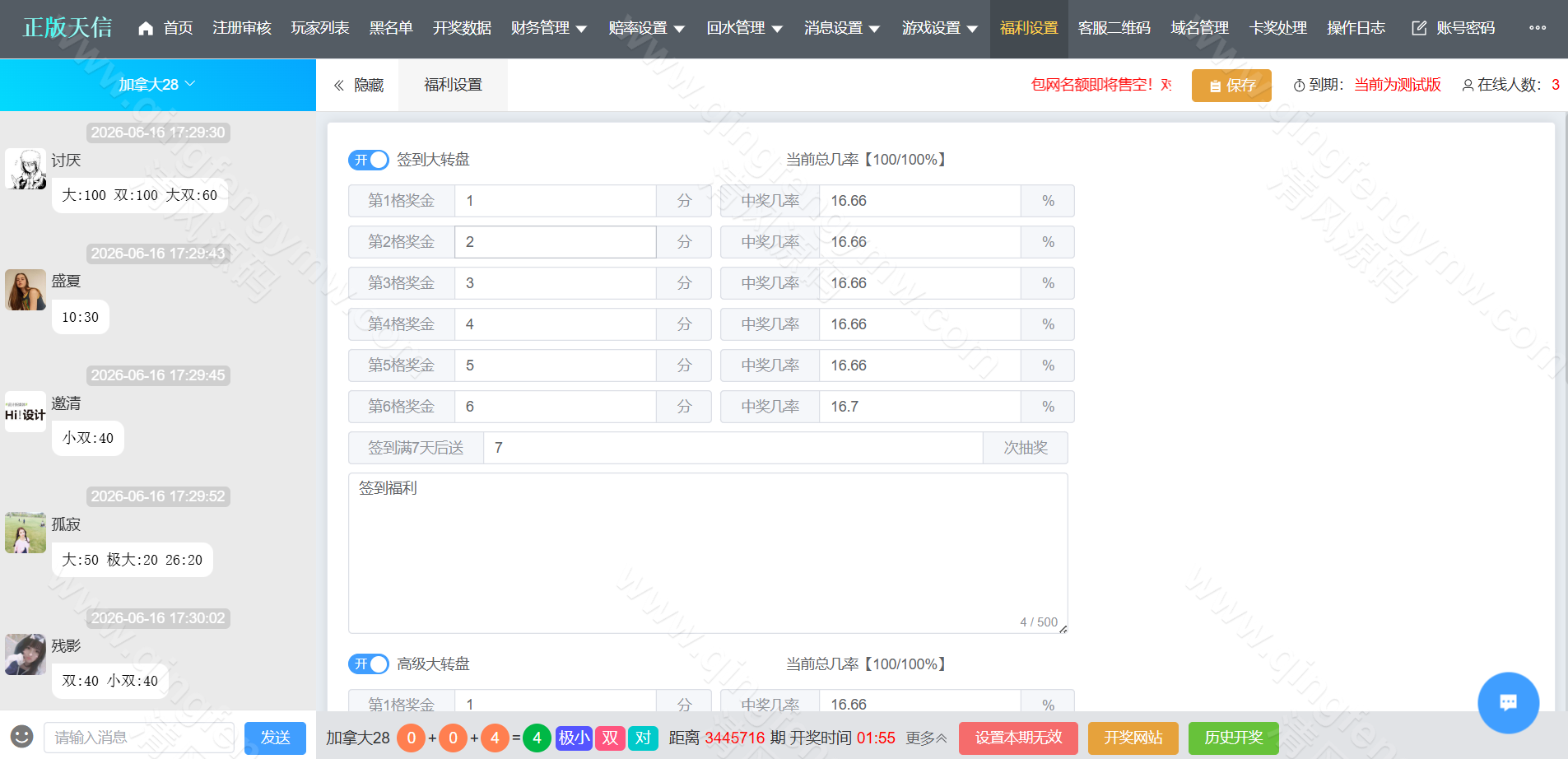Click the 在线人数 counter

point(1511,85)
